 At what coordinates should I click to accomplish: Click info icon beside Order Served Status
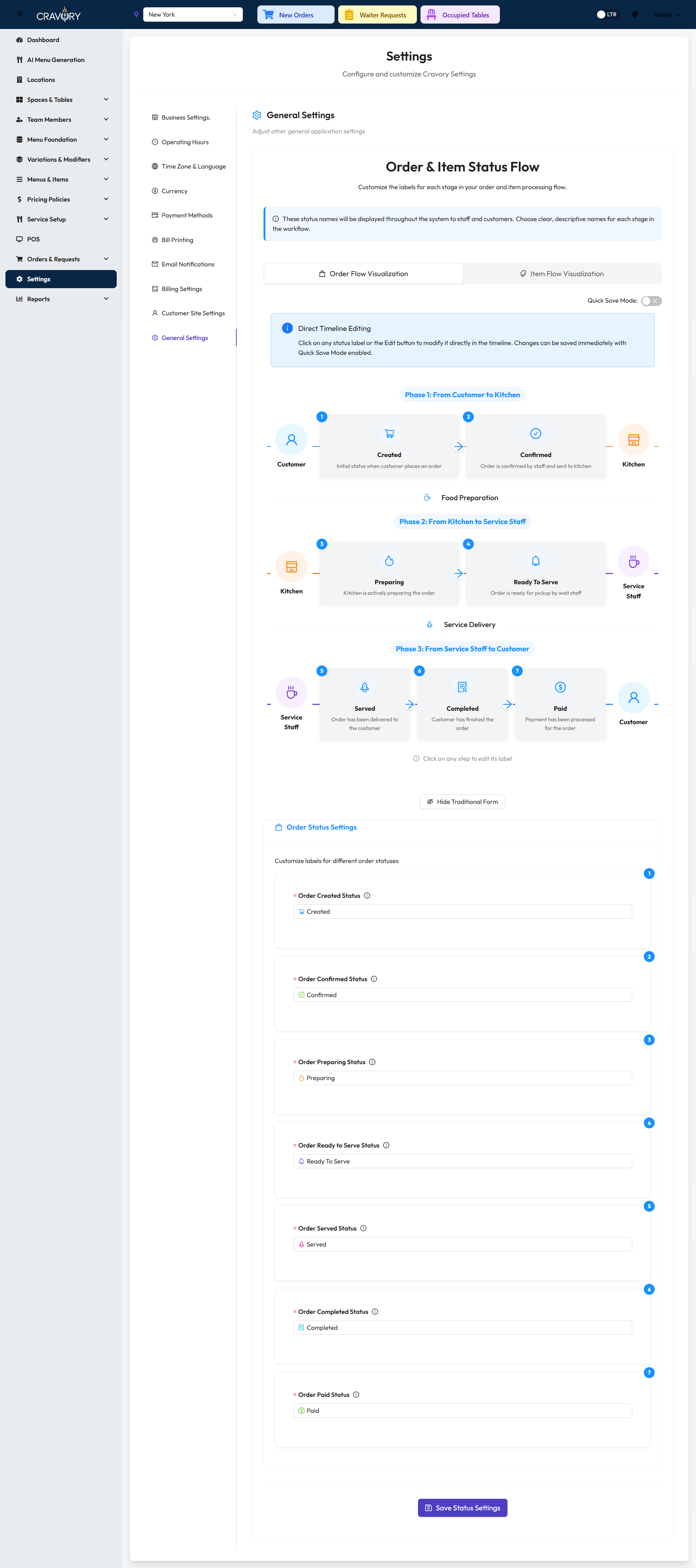tap(364, 1228)
